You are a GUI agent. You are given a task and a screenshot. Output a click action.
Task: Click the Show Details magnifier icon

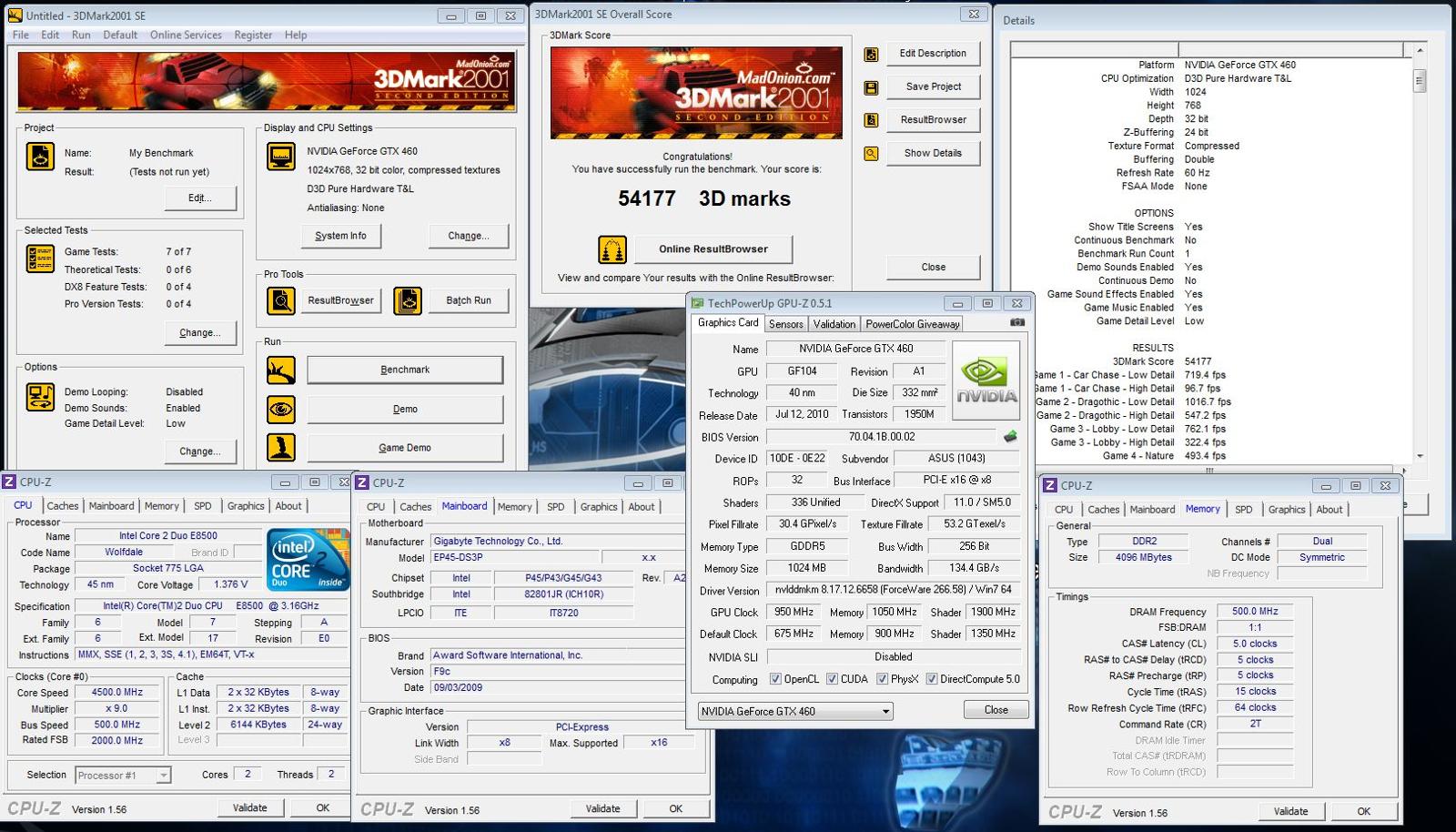point(871,154)
